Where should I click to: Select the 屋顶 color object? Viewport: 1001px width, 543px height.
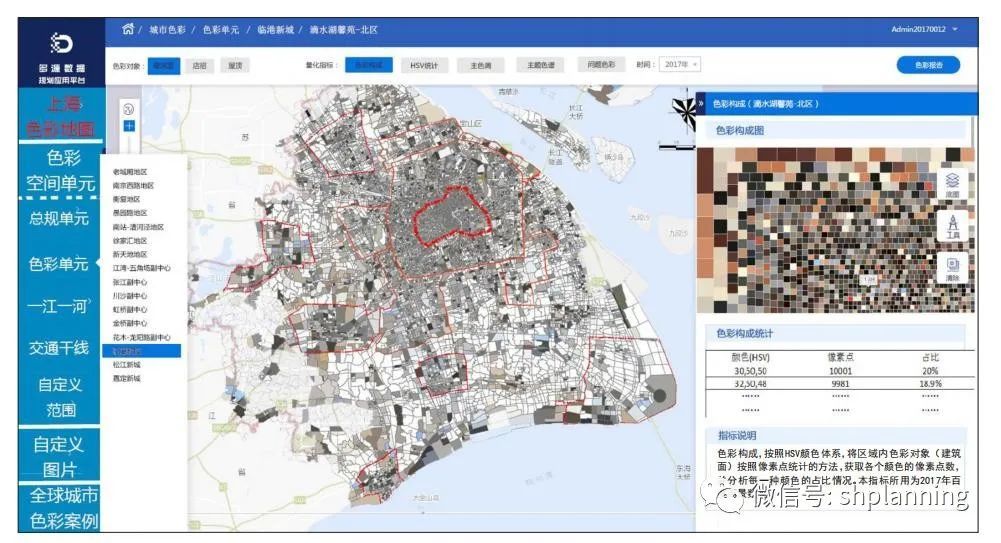[236, 66]
